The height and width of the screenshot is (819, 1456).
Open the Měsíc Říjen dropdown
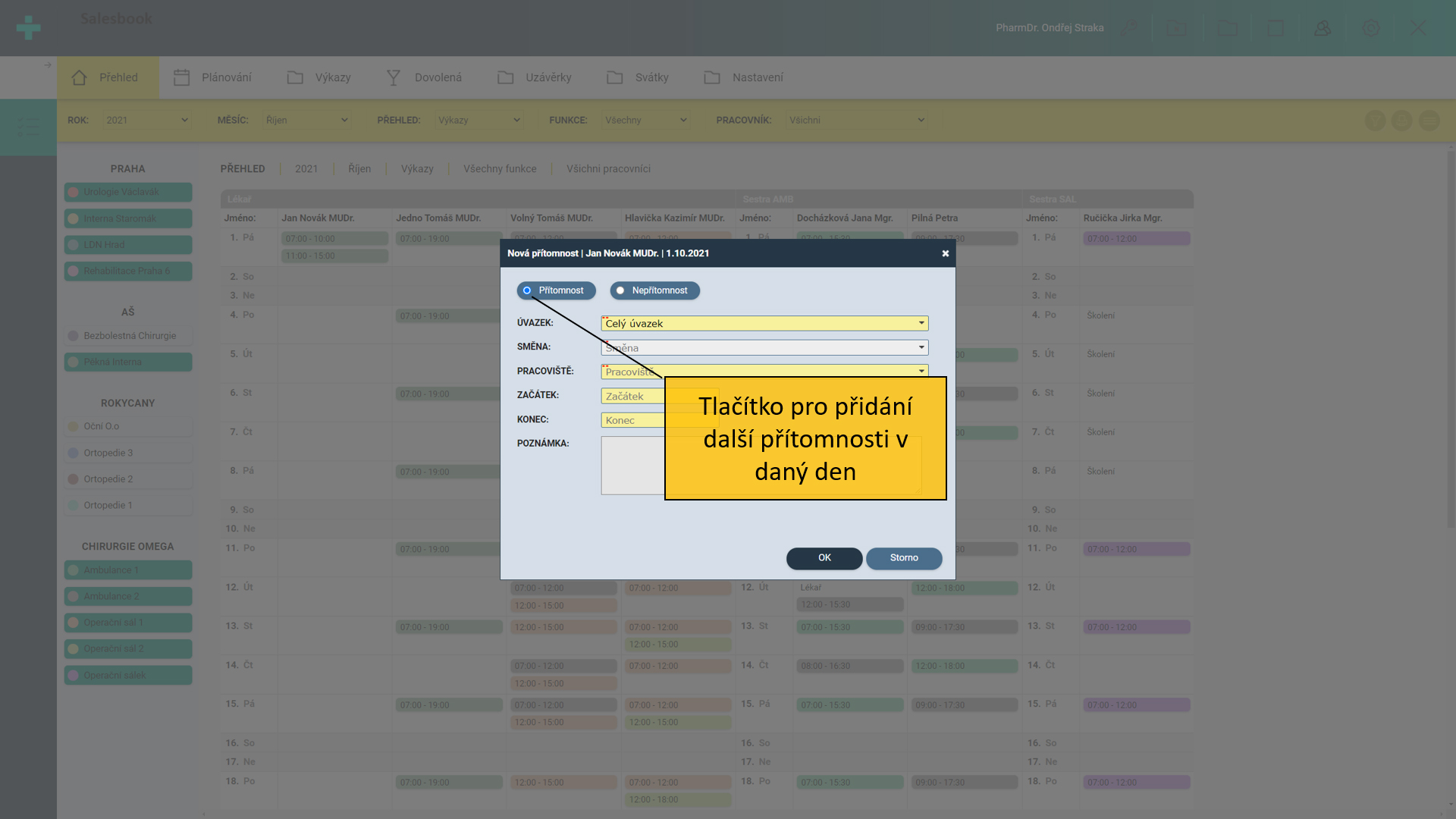pyautogui.click(x=306, y=120)
